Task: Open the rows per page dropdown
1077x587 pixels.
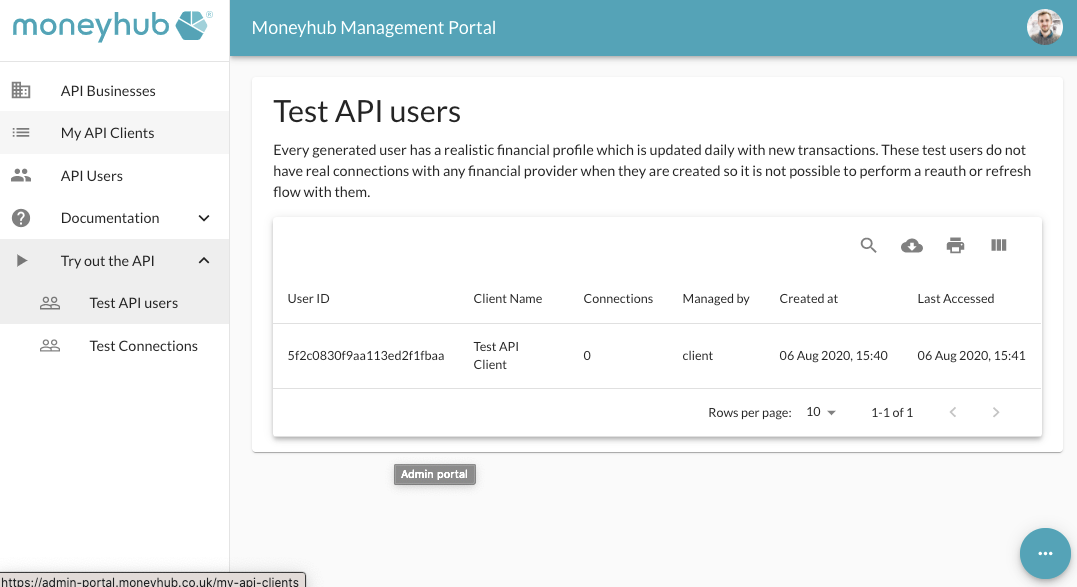Action: tap(821, 412)
